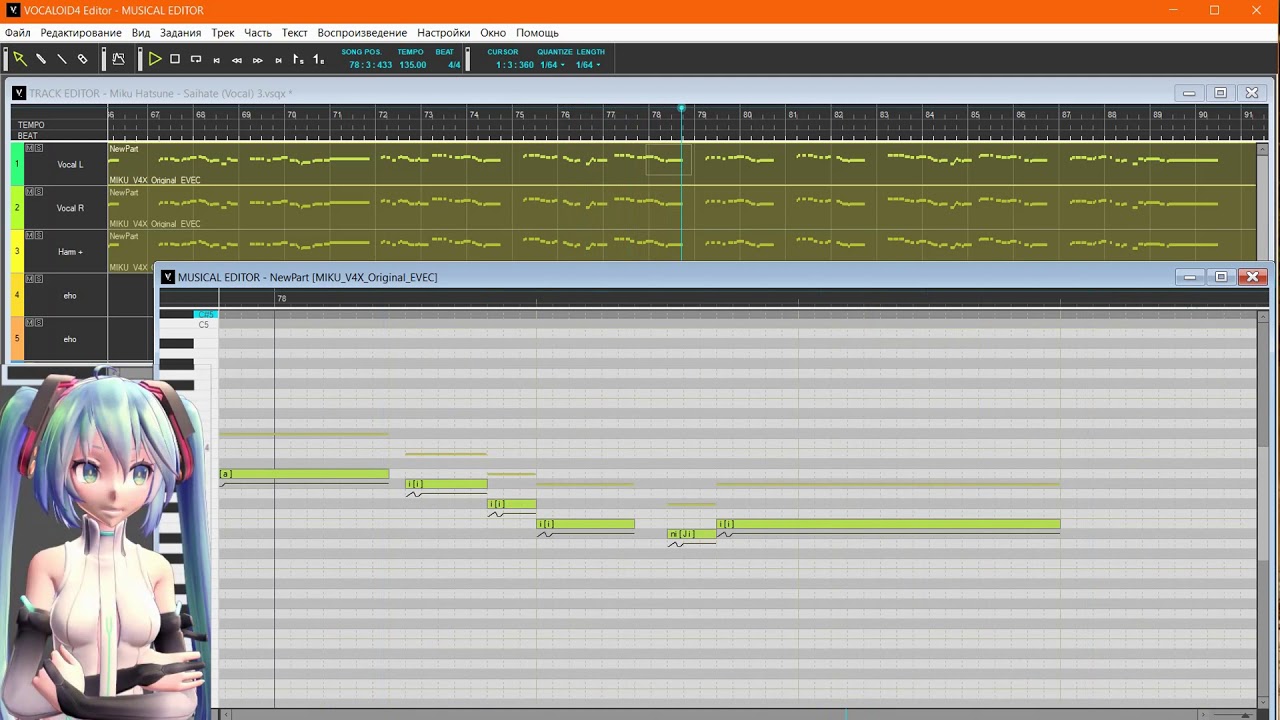Toggle loop playback button
The width and height of the screenshot is (1280, 720).
tap(196, 59)
